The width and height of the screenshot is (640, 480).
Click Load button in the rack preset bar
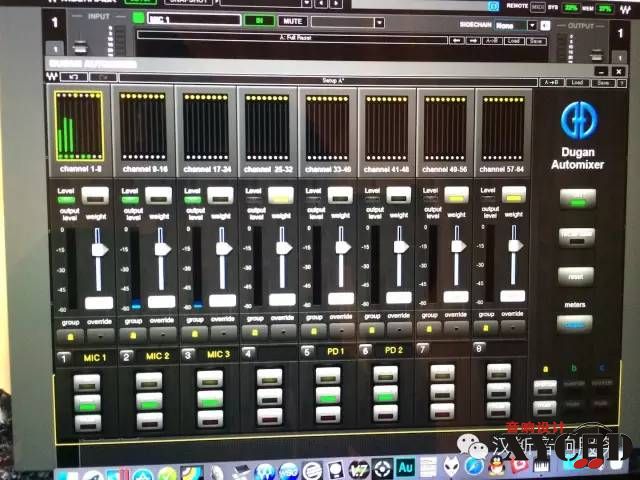pos(513,41)
